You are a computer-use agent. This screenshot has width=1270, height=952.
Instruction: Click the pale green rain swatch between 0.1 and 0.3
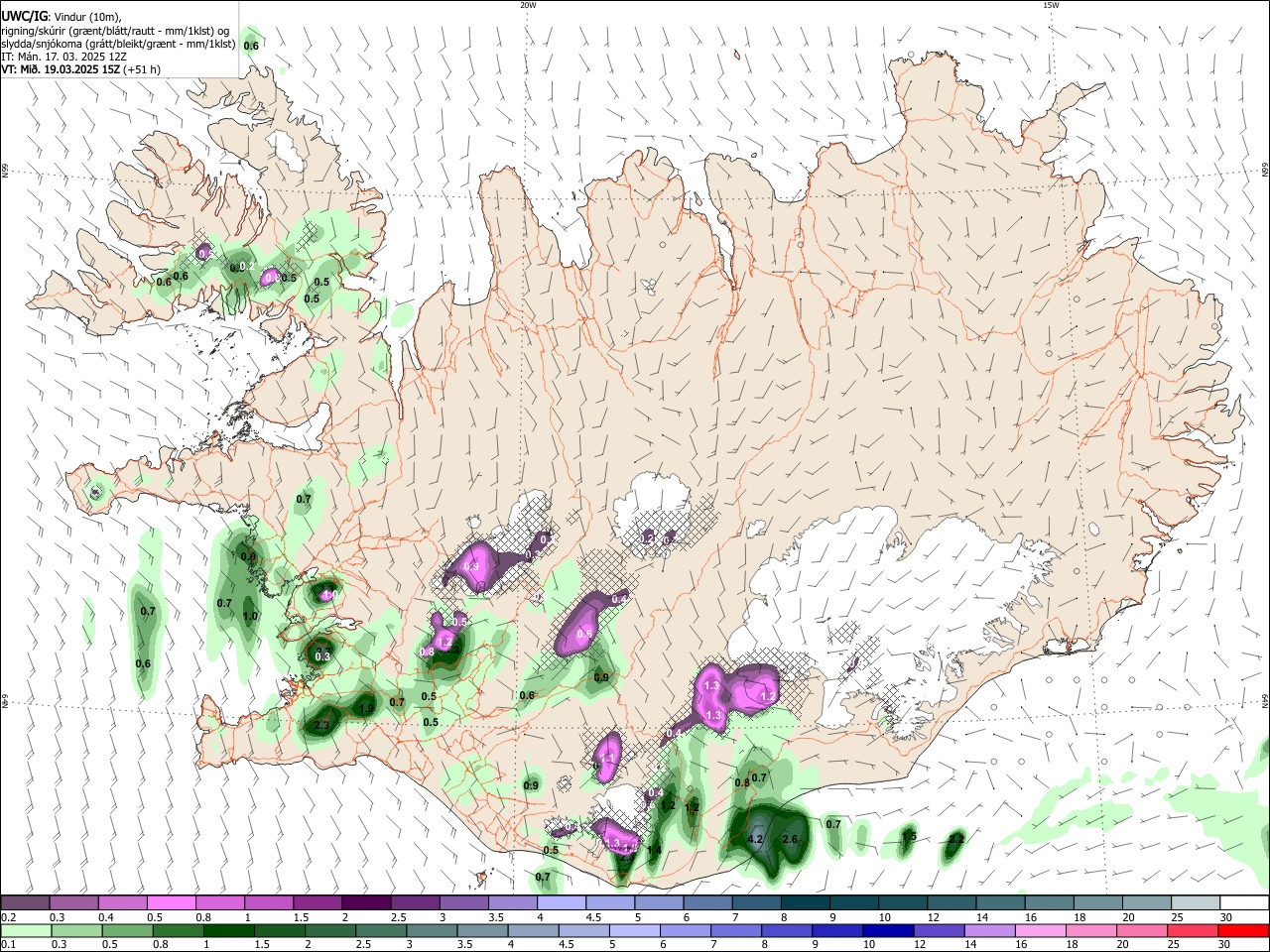tap(25, 930)
